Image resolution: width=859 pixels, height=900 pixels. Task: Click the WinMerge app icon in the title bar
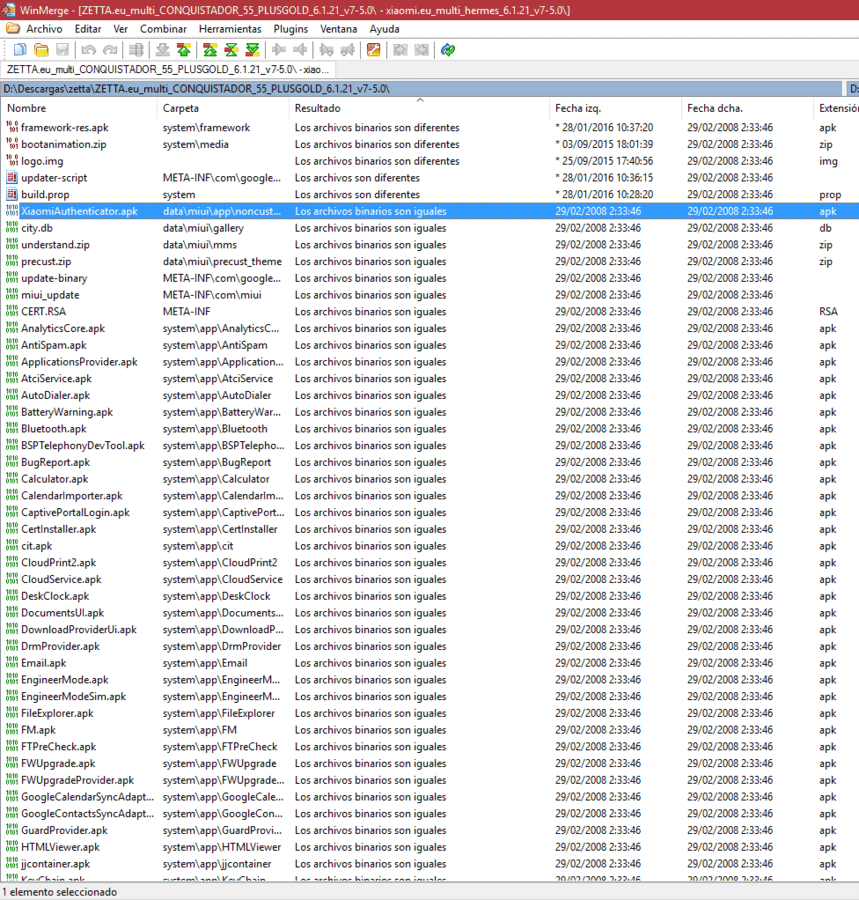tap(8, 10)
